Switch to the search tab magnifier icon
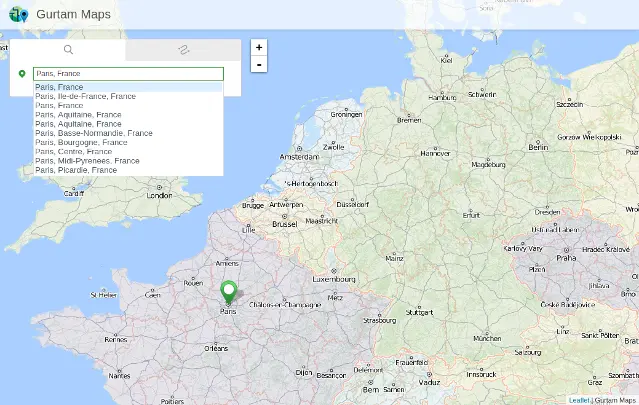 coord(68,50)
